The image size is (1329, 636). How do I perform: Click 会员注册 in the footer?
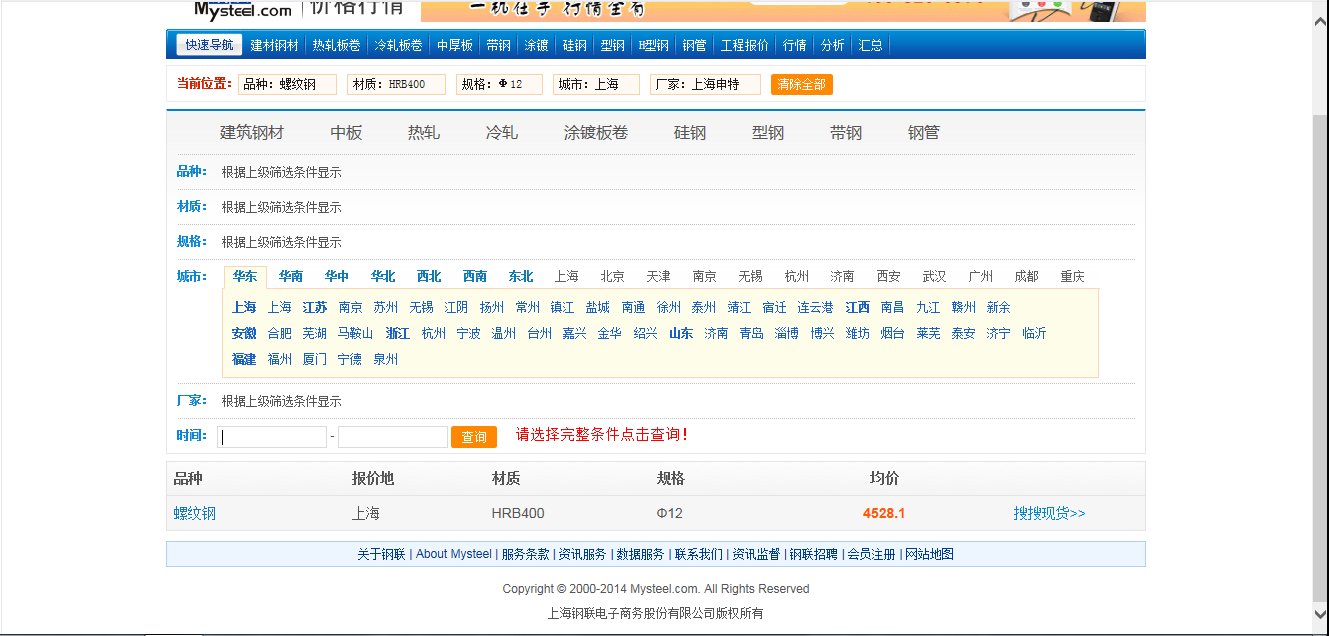tap(870, 553)
